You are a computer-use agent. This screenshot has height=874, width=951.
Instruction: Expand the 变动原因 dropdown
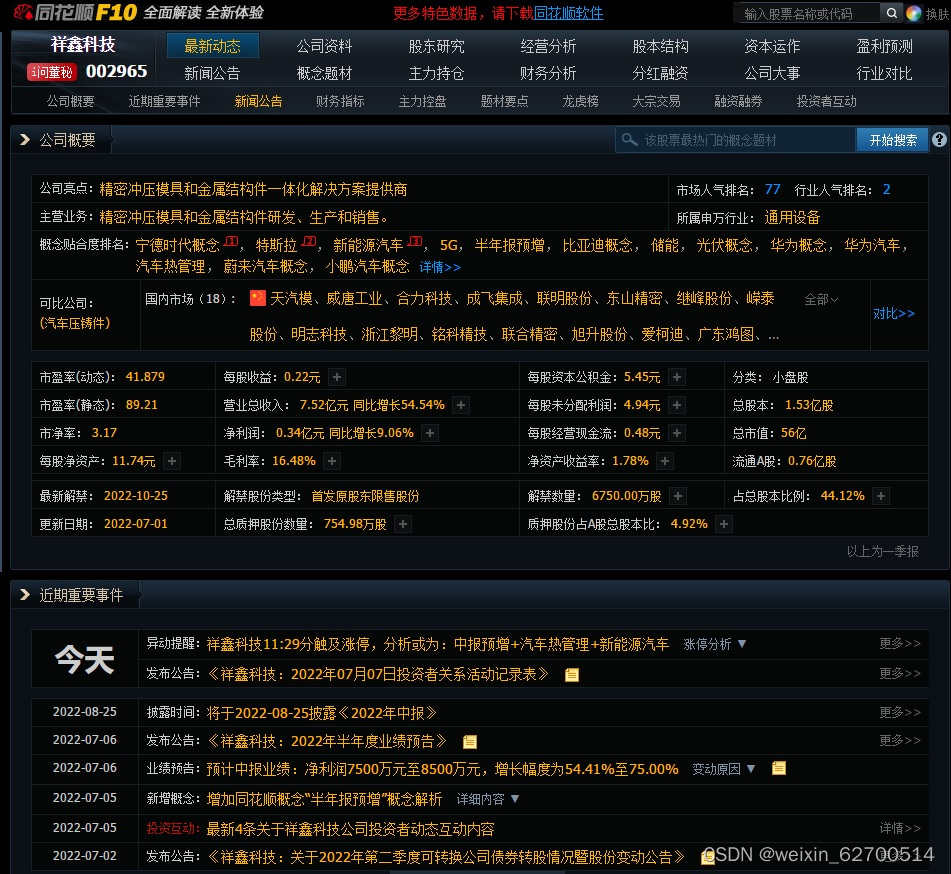(x=724, y=769)
